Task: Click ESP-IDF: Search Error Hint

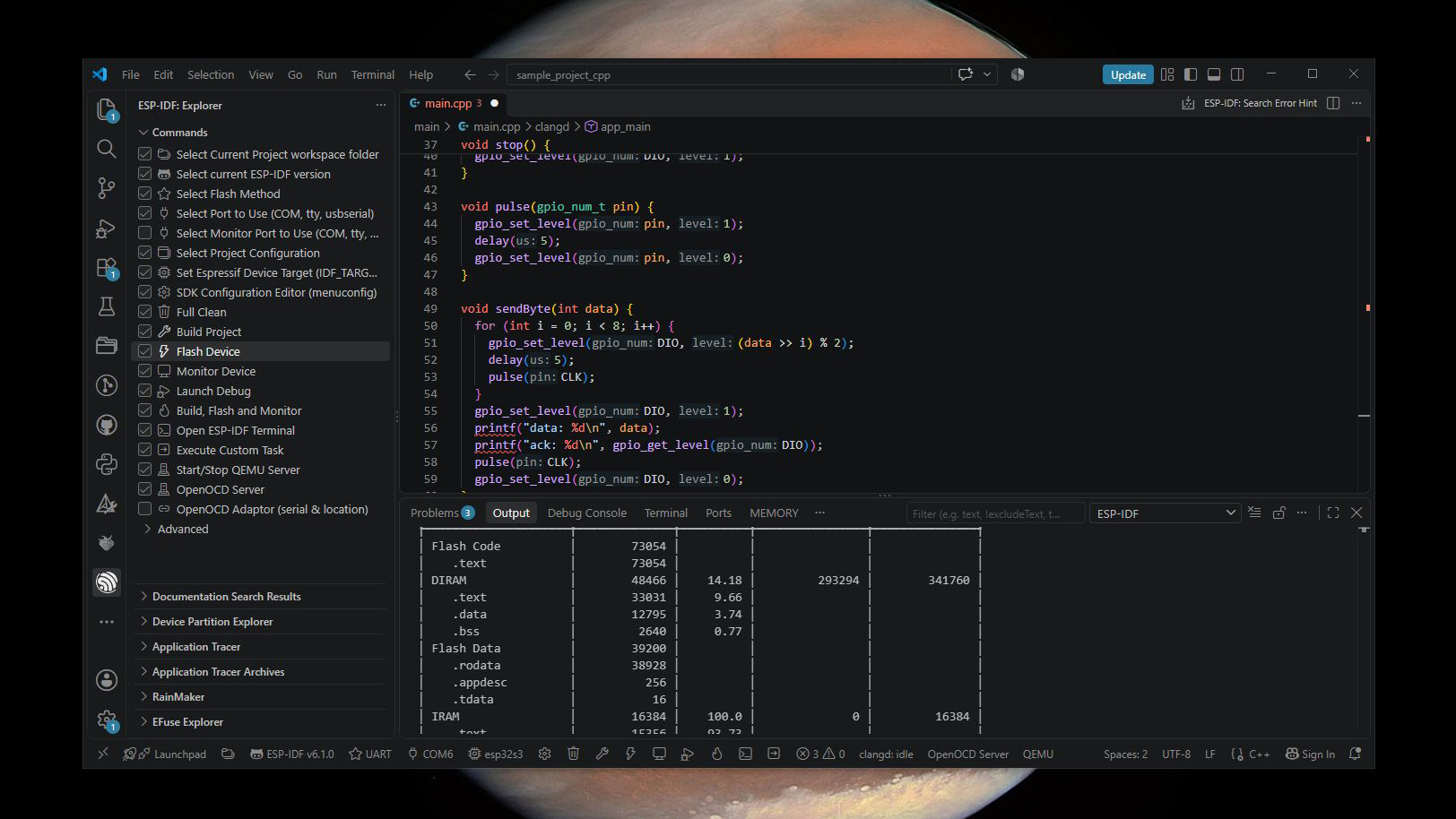Action: pyautogui.click(x=1260, y=103)
